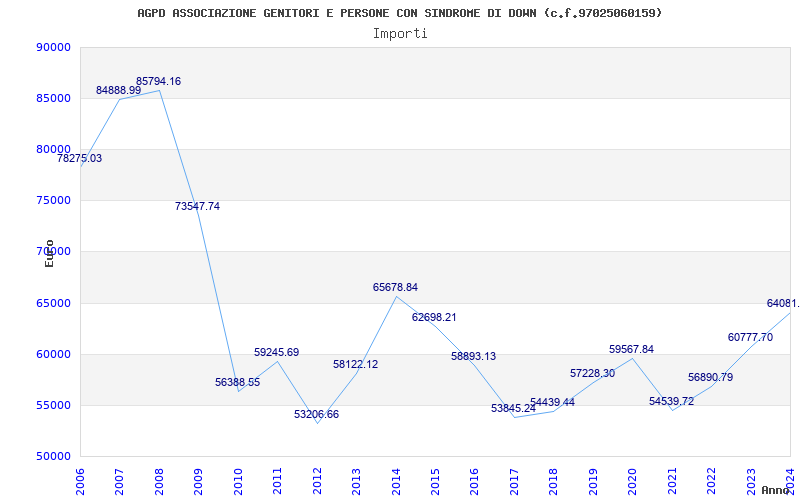Click the y-axis tick 75000
Image resolution: width=800 pixels, height=500 pixels.
53,201
